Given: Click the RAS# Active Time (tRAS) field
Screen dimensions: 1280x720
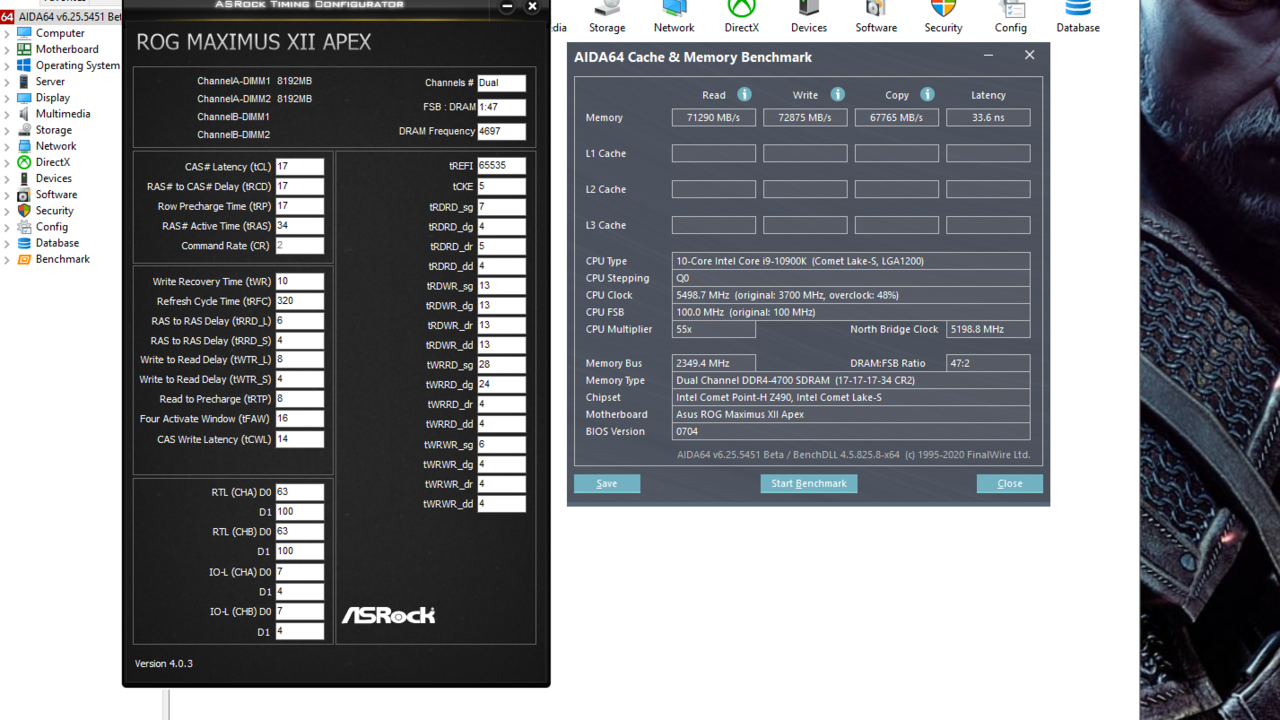Looking at the screenshot, I should point(300,226).
